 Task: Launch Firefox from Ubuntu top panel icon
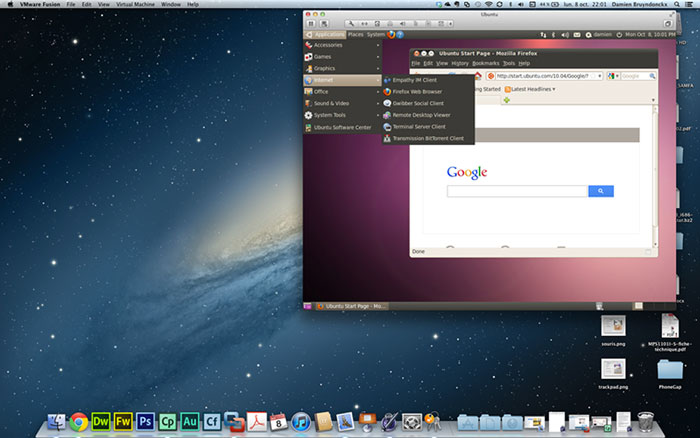point(391,34)
